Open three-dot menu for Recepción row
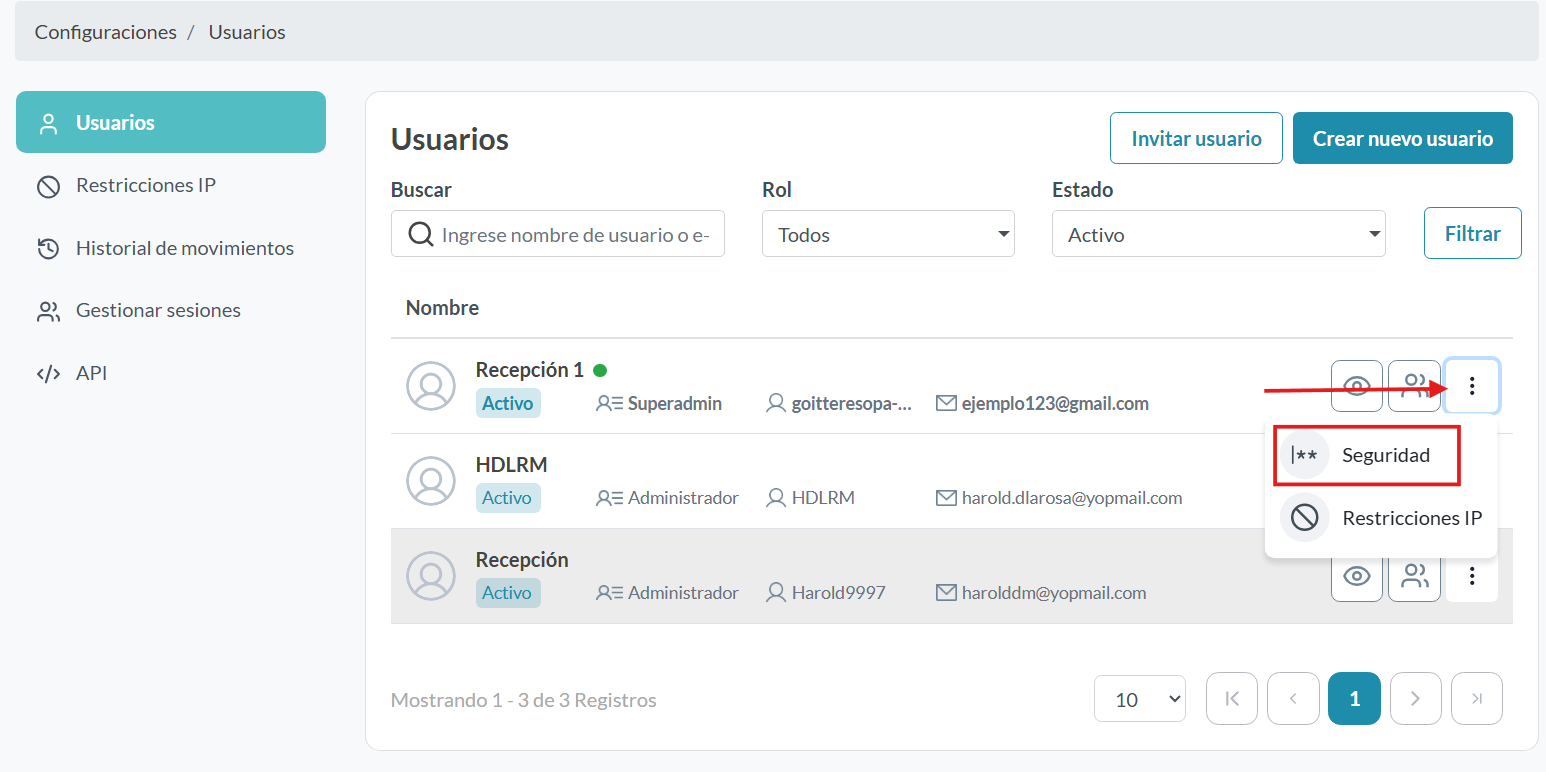This screenshot has width=1546, height=772. pos(1472,576)
